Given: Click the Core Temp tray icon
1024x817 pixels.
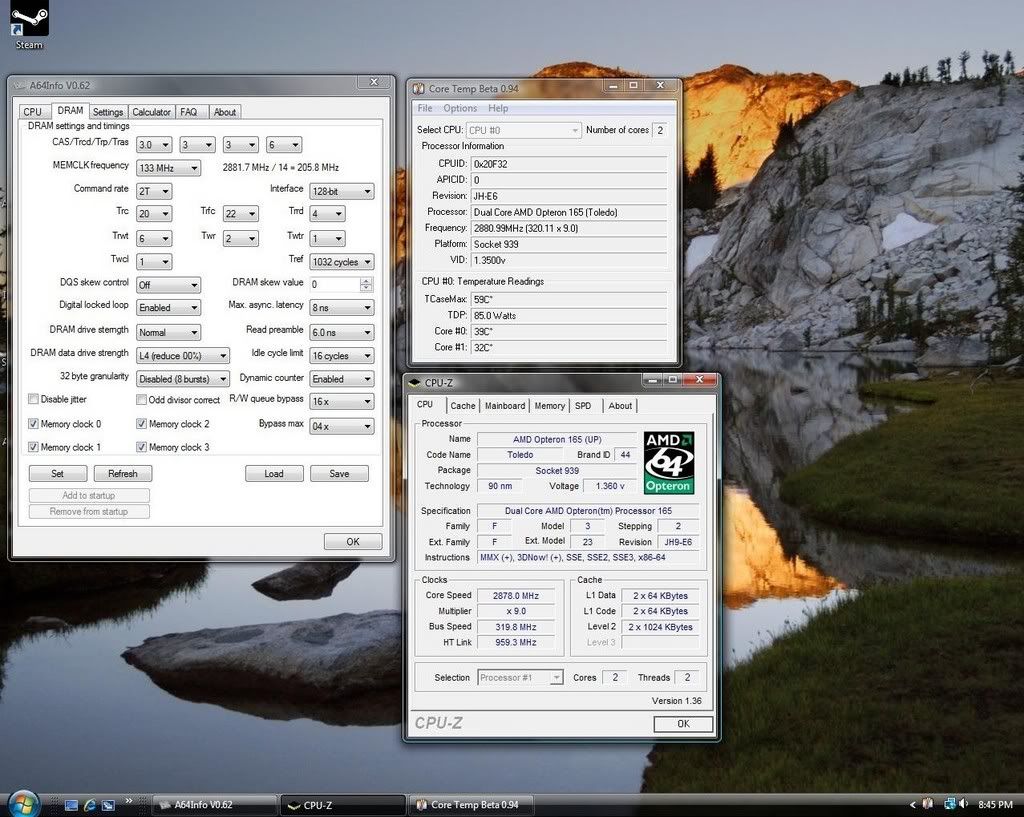Looking at the screenshot, I should pos(927,804).
